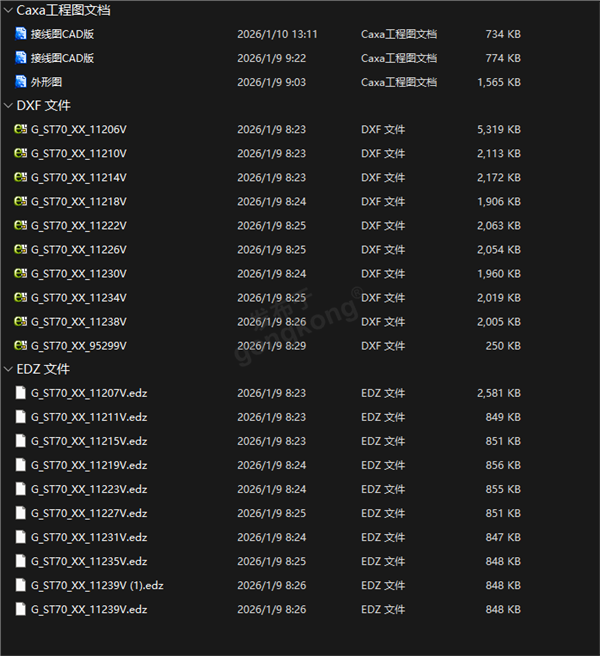This screenshot has height=656, width=600.
Task: Collapse the DXF 文件 group chevron
Action: pyautogui.click(x=7, y=105)
